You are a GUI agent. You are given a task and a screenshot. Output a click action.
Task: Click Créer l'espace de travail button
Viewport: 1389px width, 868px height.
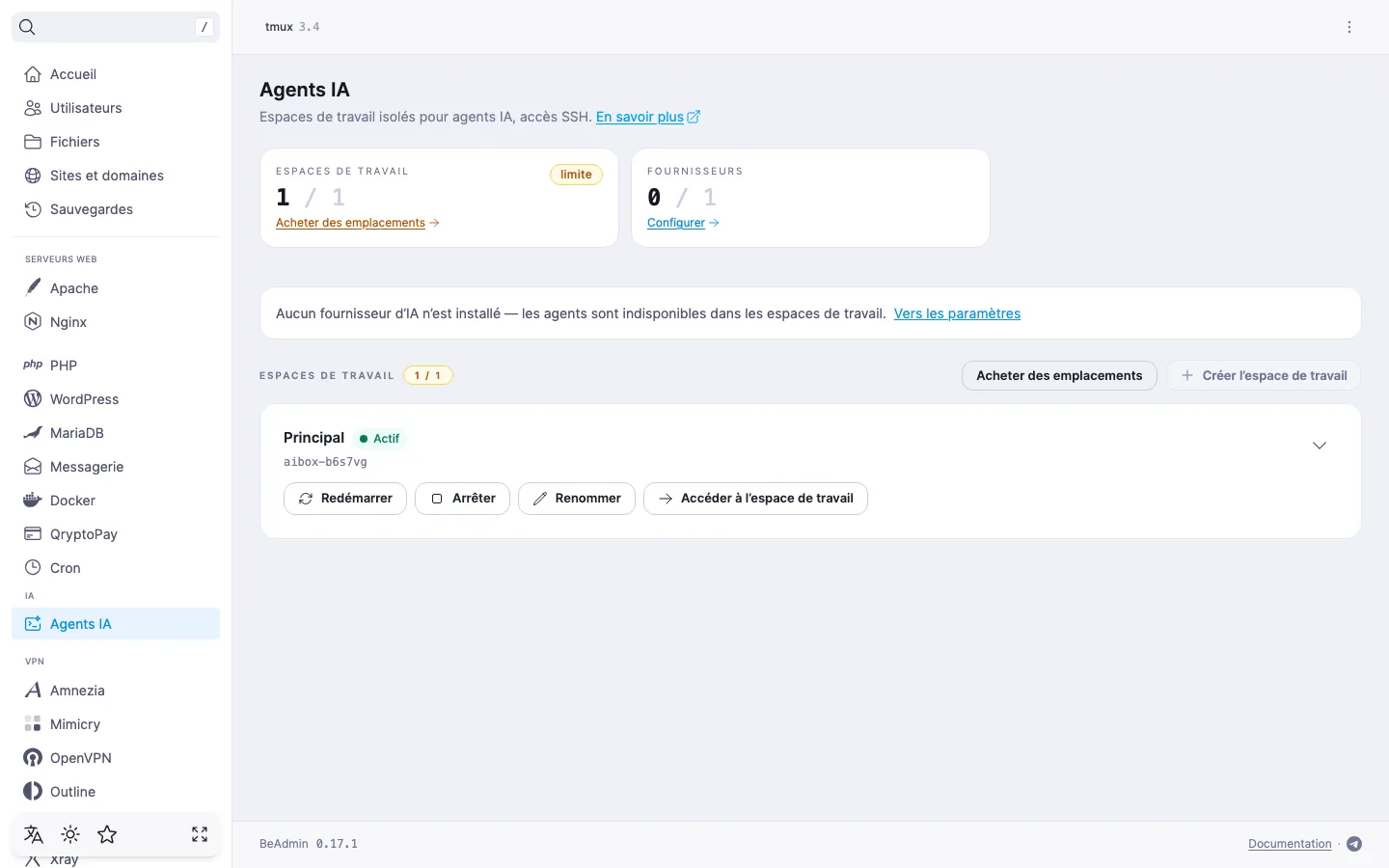[x=1264, y=375]
